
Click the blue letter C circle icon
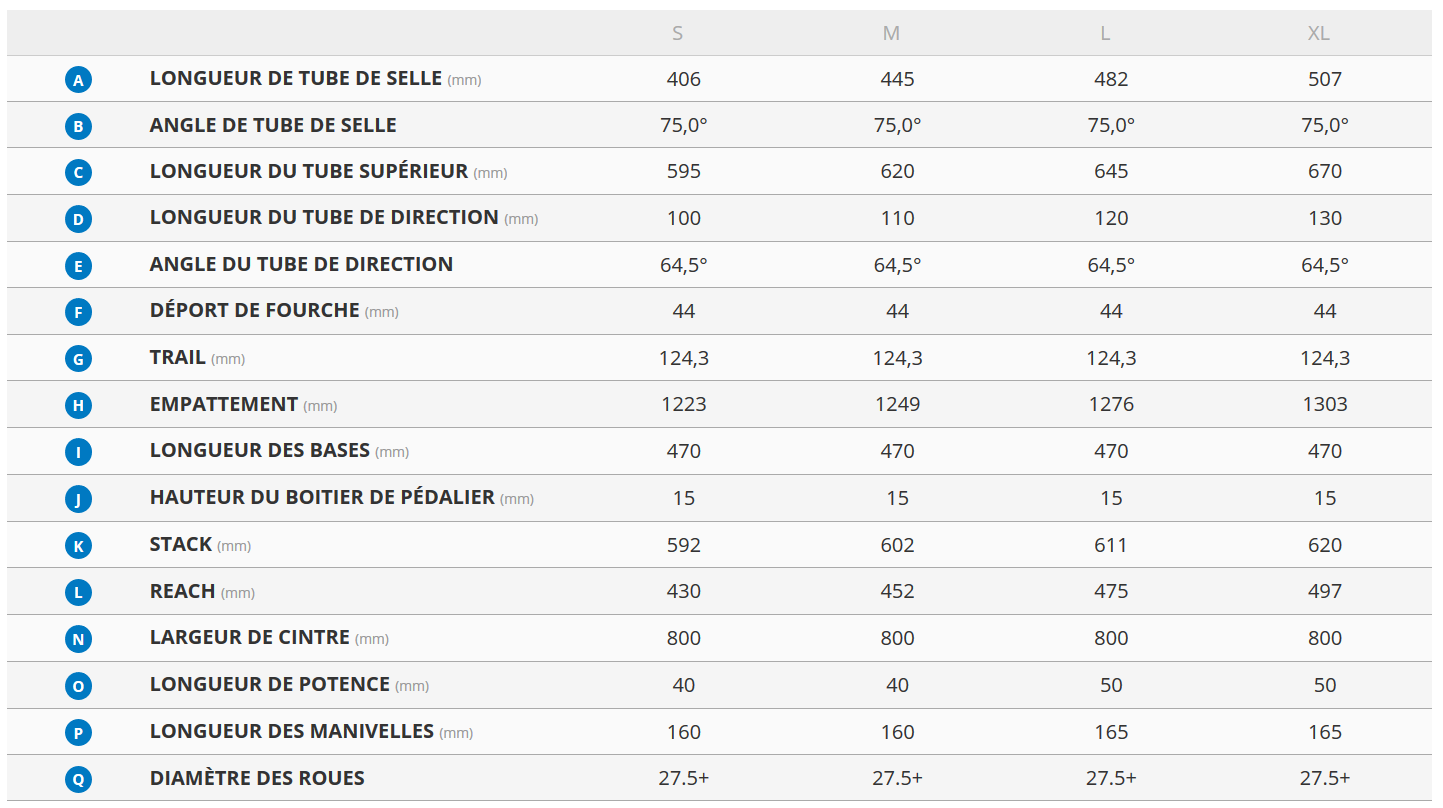(x=78, y=173)
